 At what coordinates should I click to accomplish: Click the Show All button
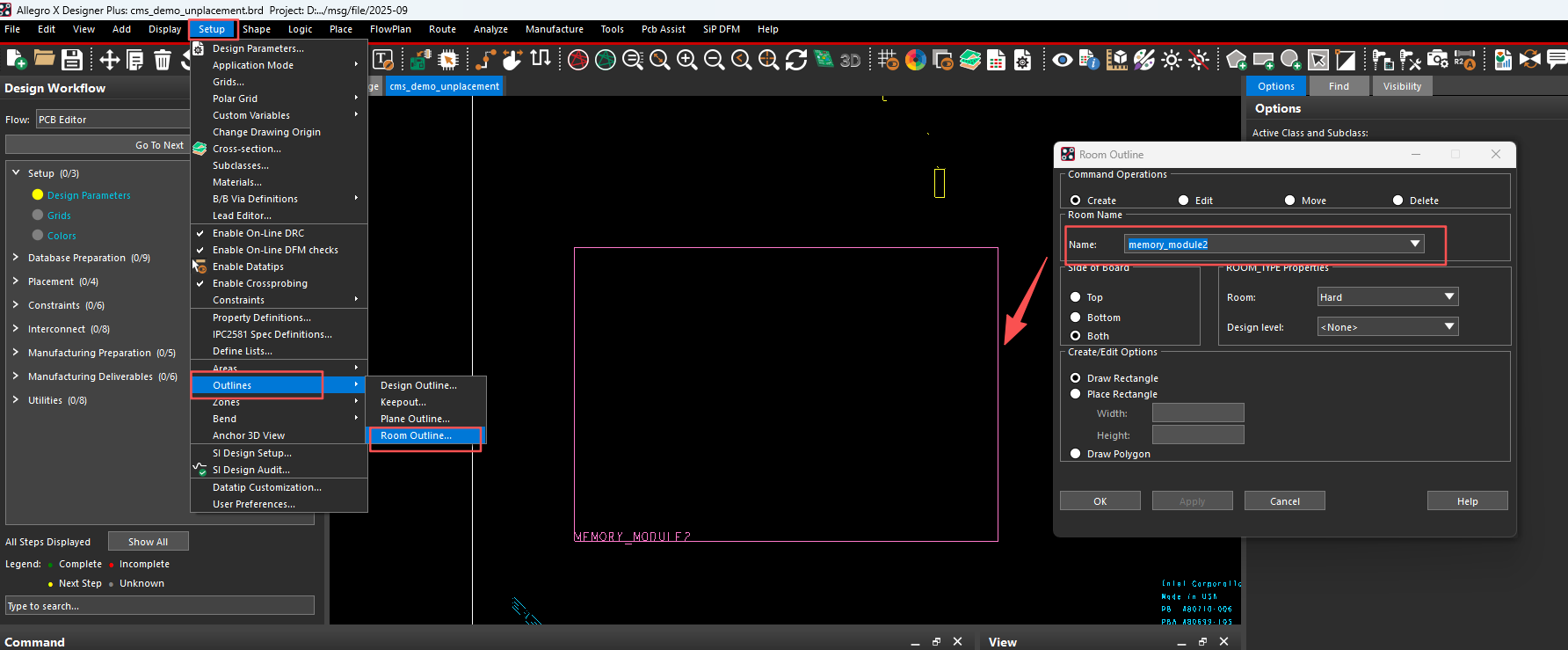pyautogui.click(x=148, y=542)
